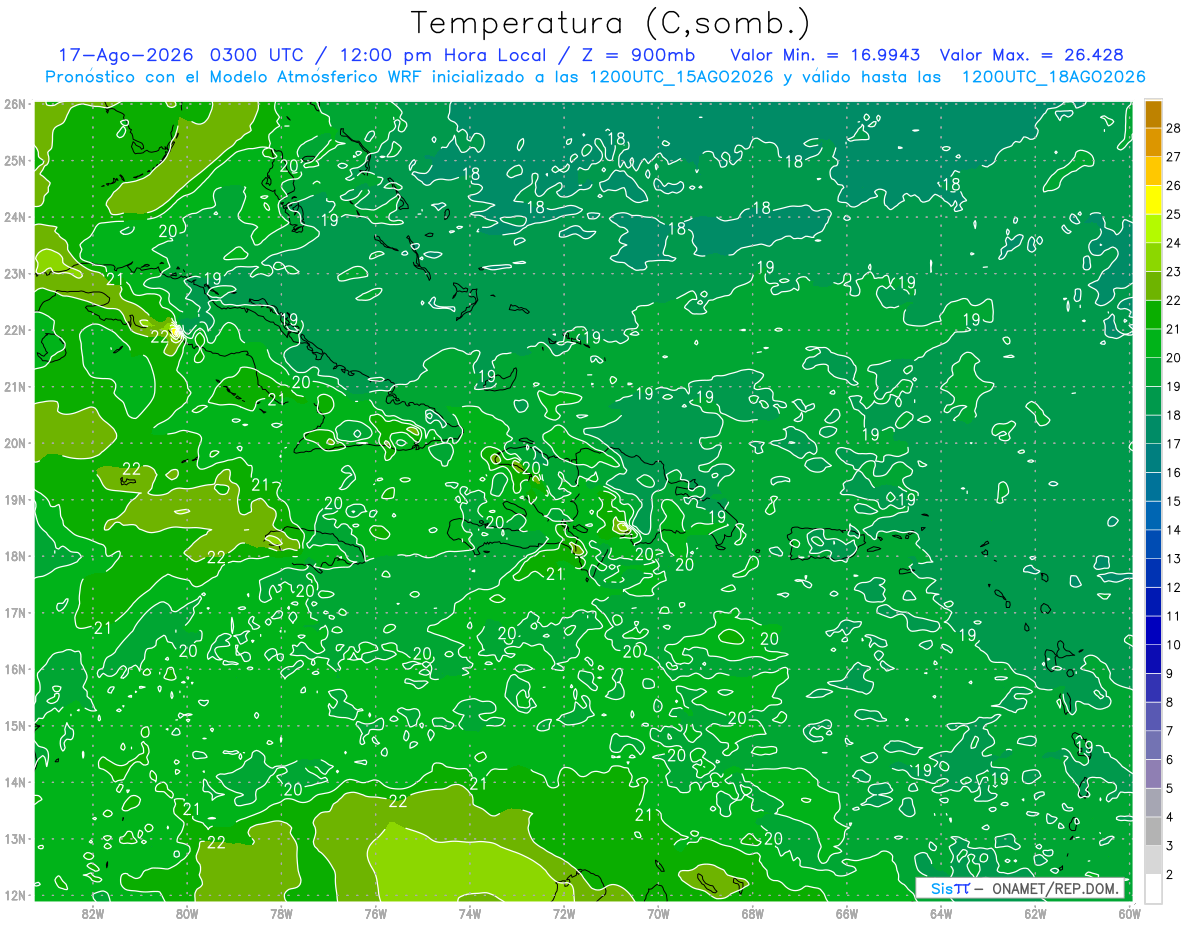Click the '17N' latitude axis label

tap(14, 612)
